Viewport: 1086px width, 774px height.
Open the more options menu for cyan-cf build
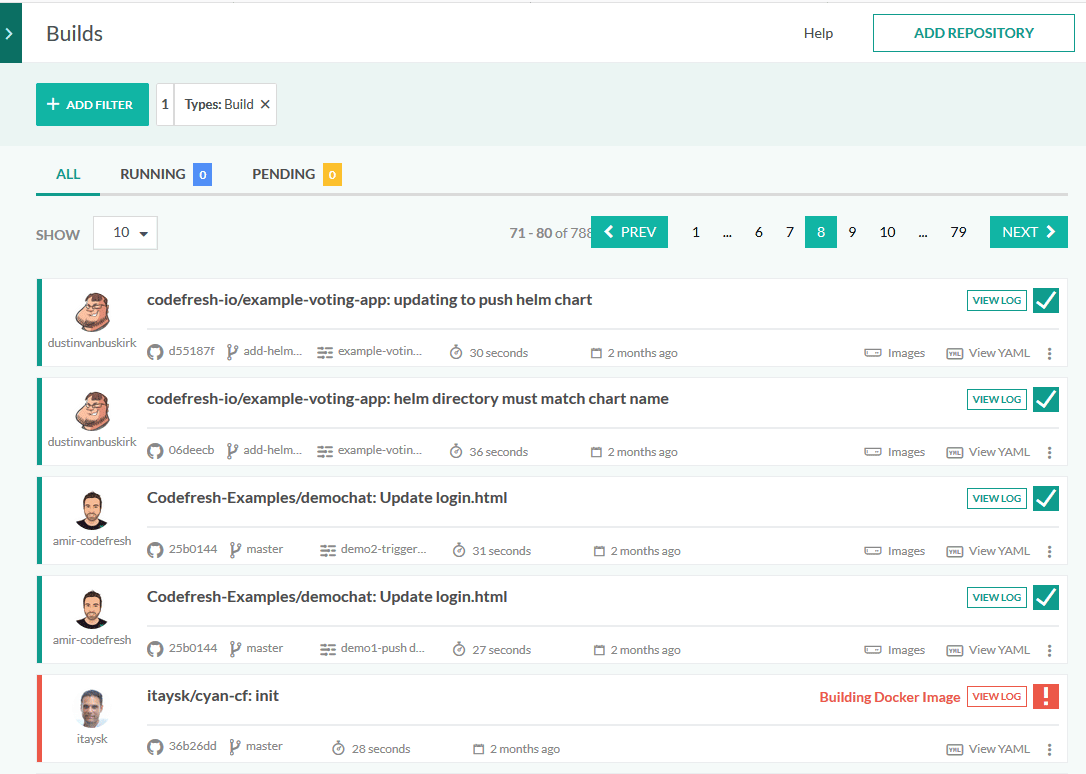(x=1049, y=749)
